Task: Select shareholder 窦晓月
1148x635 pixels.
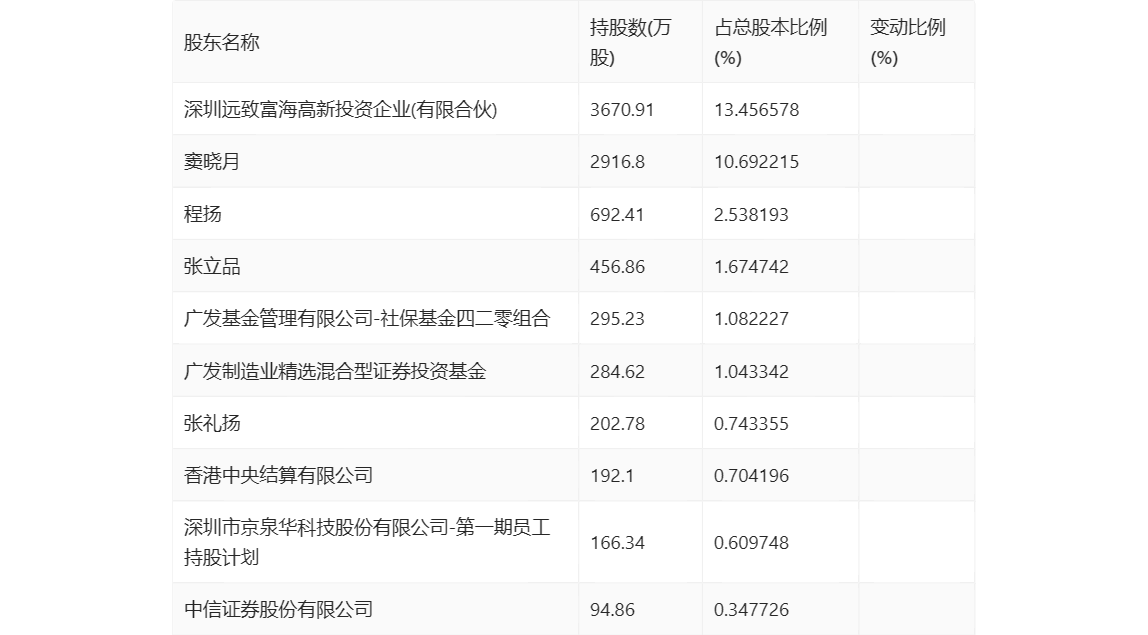Action: tap(212, 162)
